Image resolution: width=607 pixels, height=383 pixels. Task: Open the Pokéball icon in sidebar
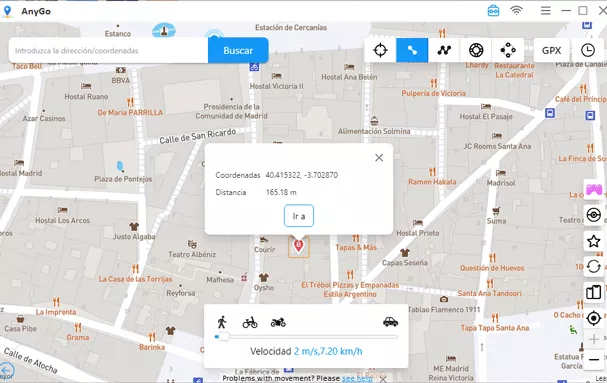(593, 215)
